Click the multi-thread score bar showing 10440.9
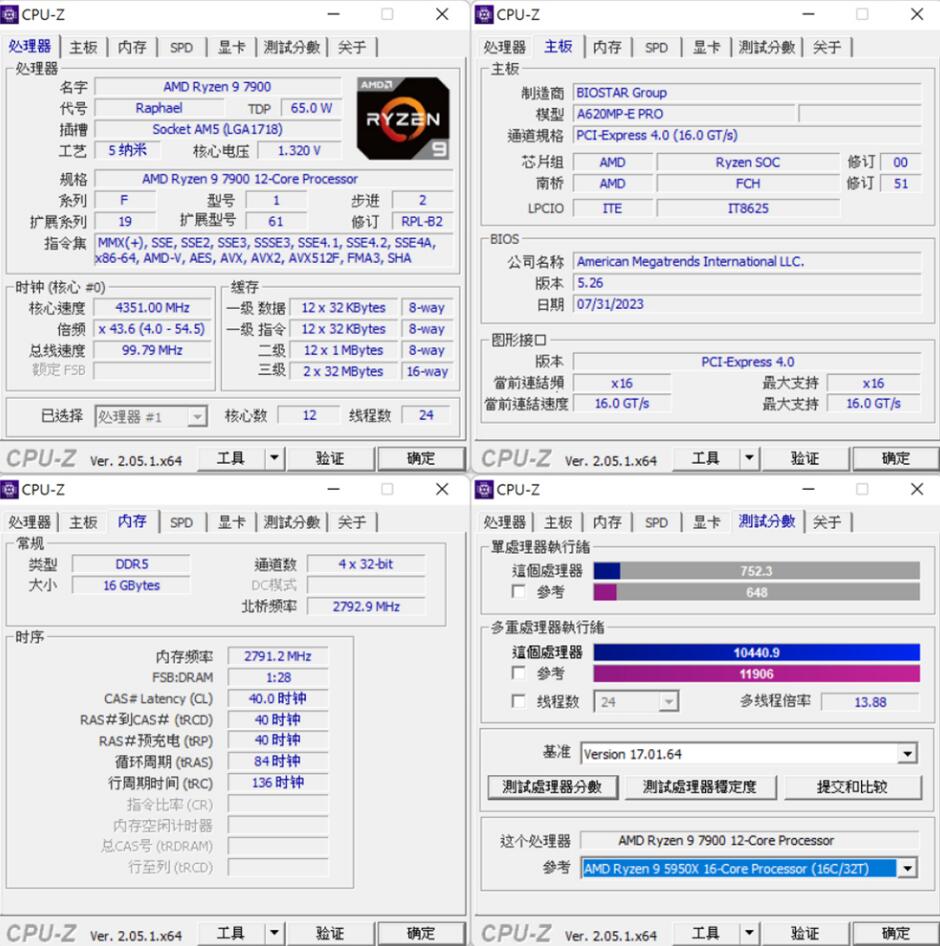 [x=757, y=652]
